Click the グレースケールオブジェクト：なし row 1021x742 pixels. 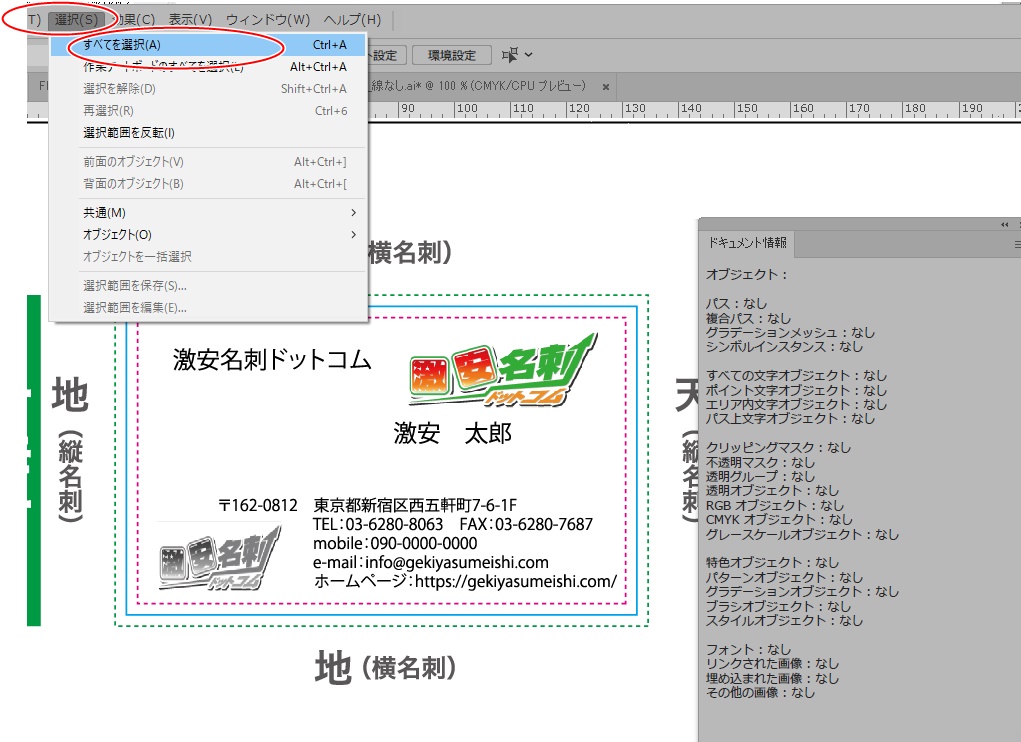803,534
